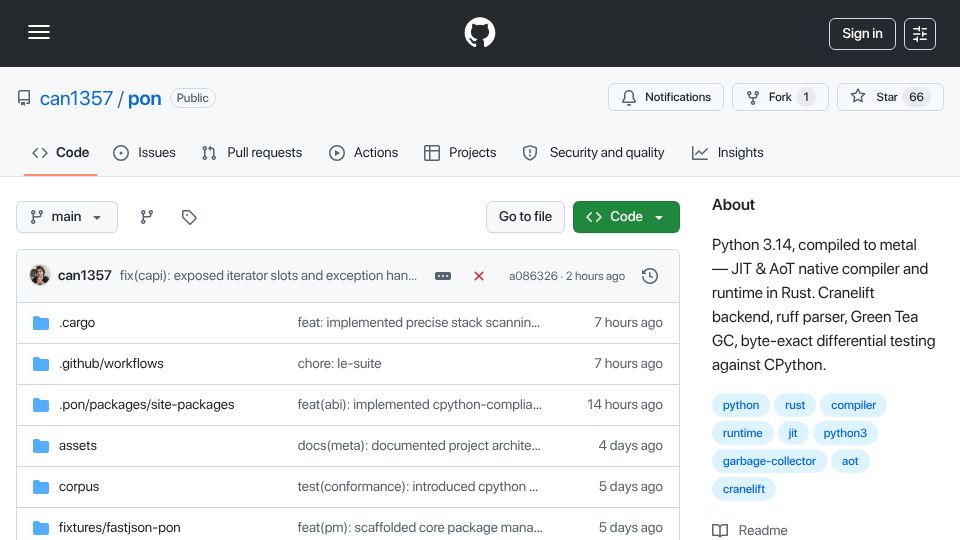Click the assets folder icon
This screenshot has height=540, width=960.
[x=41, y=446]
